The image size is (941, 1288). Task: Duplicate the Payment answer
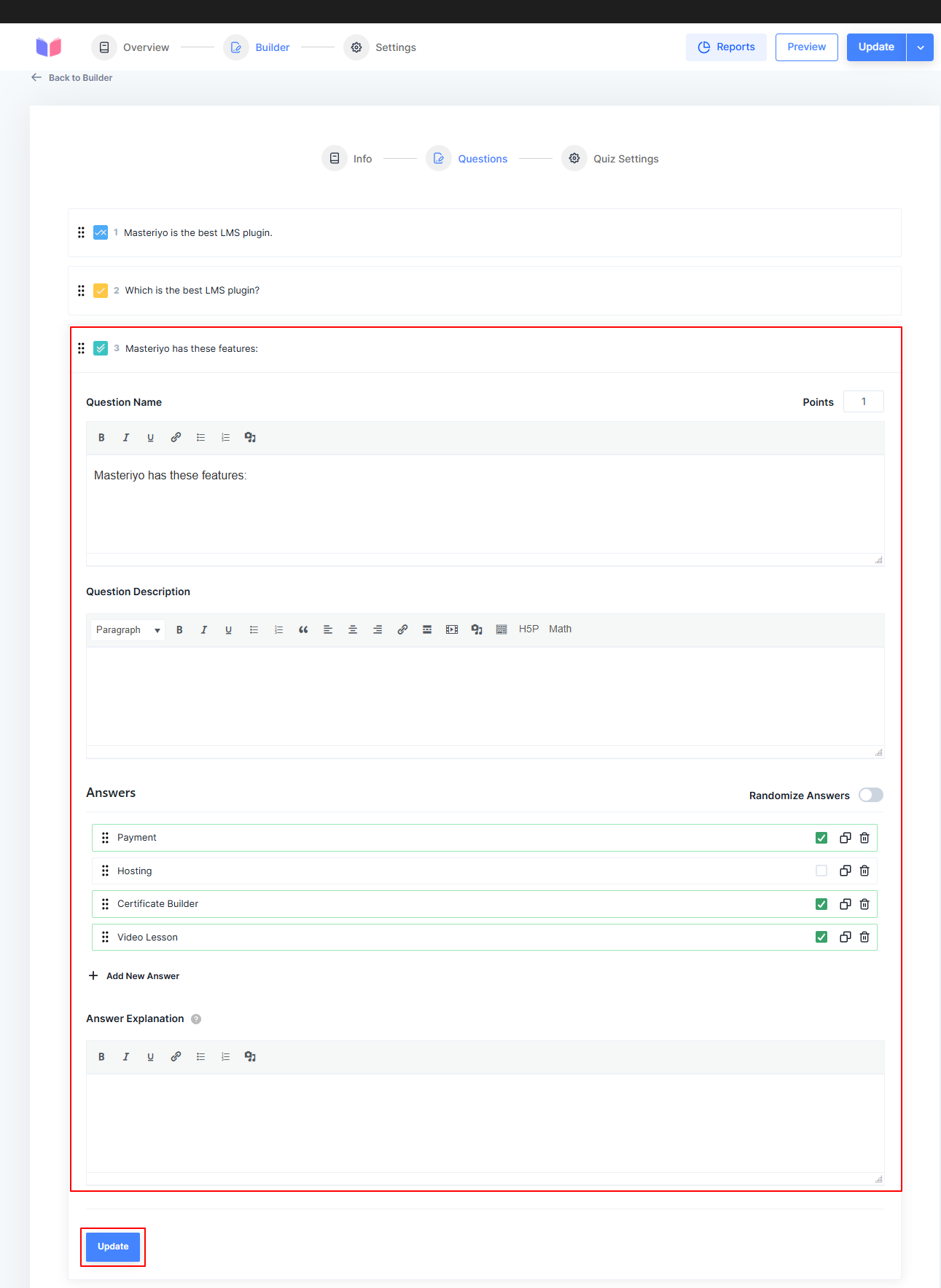(x=846, y=838)
